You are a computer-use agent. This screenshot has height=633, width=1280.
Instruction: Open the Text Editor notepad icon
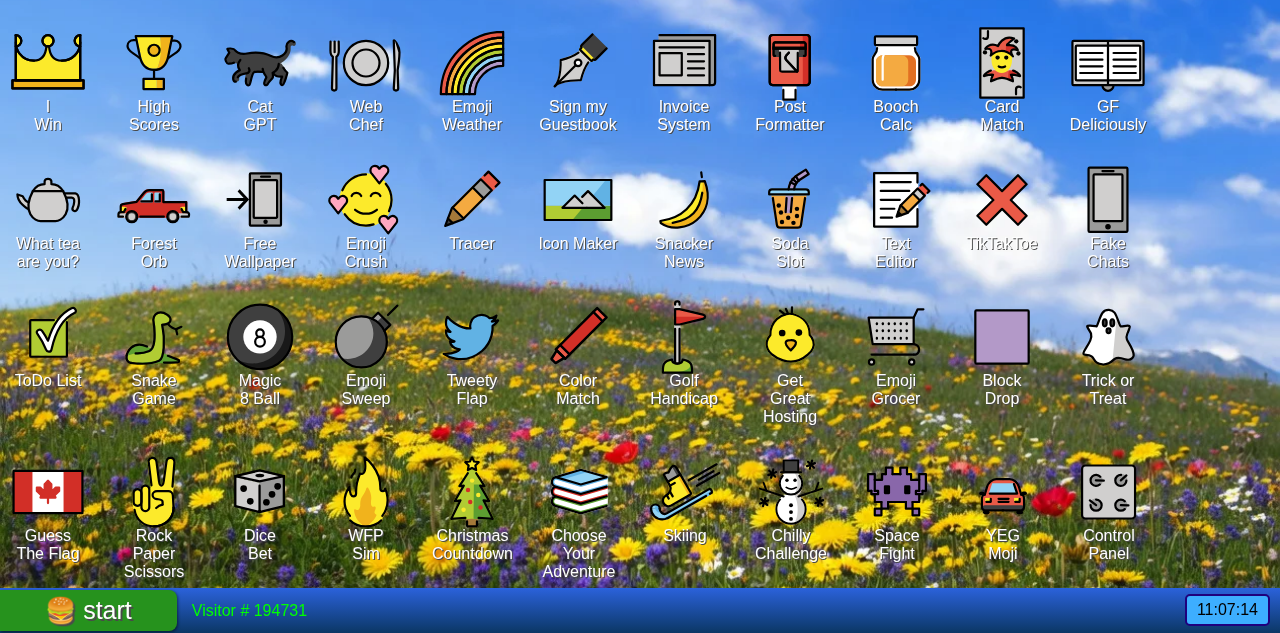pyautogui.click(x=900, y=199)
